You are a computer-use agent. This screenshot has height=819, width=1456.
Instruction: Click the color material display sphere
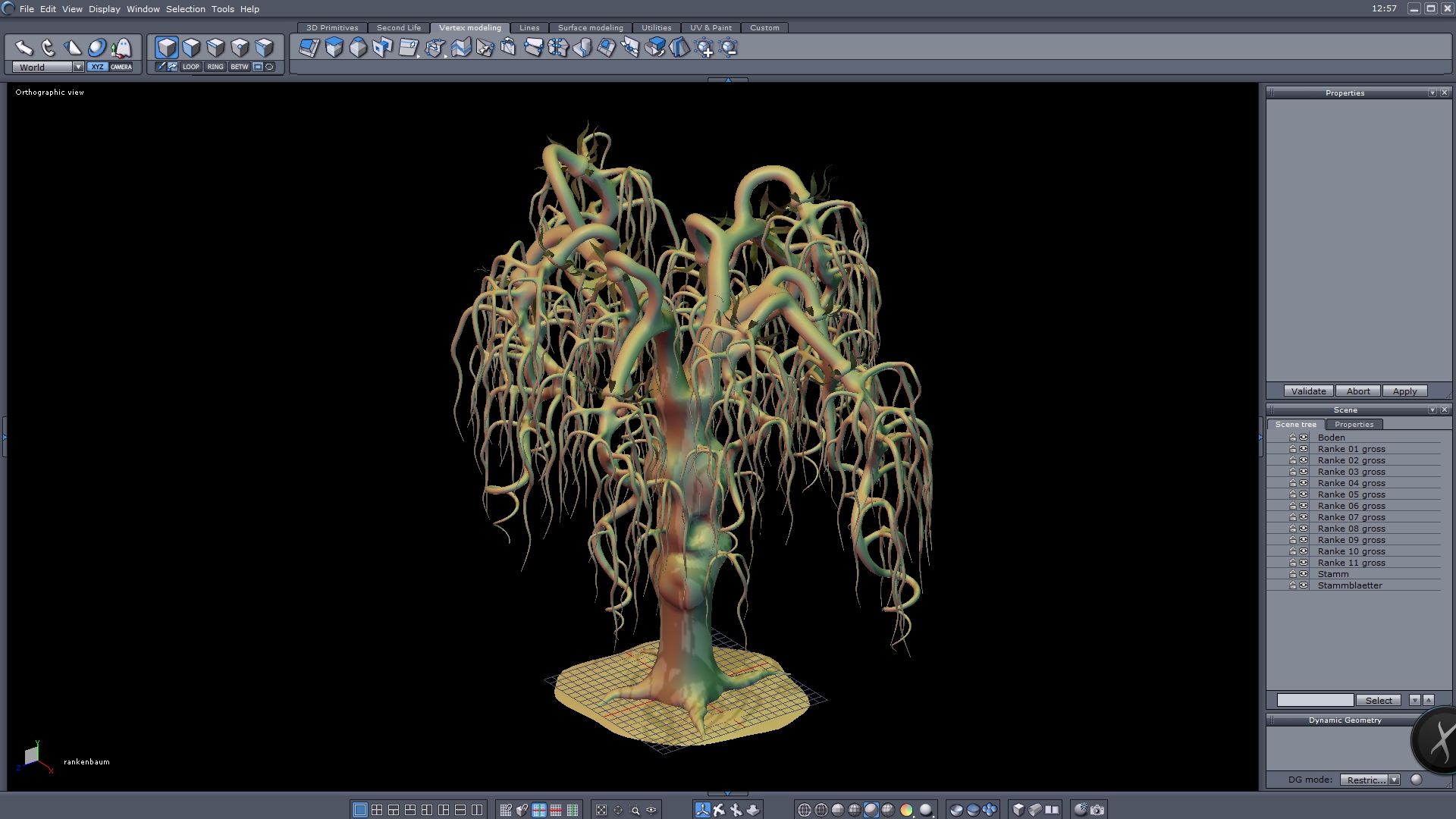coord(906,810)
